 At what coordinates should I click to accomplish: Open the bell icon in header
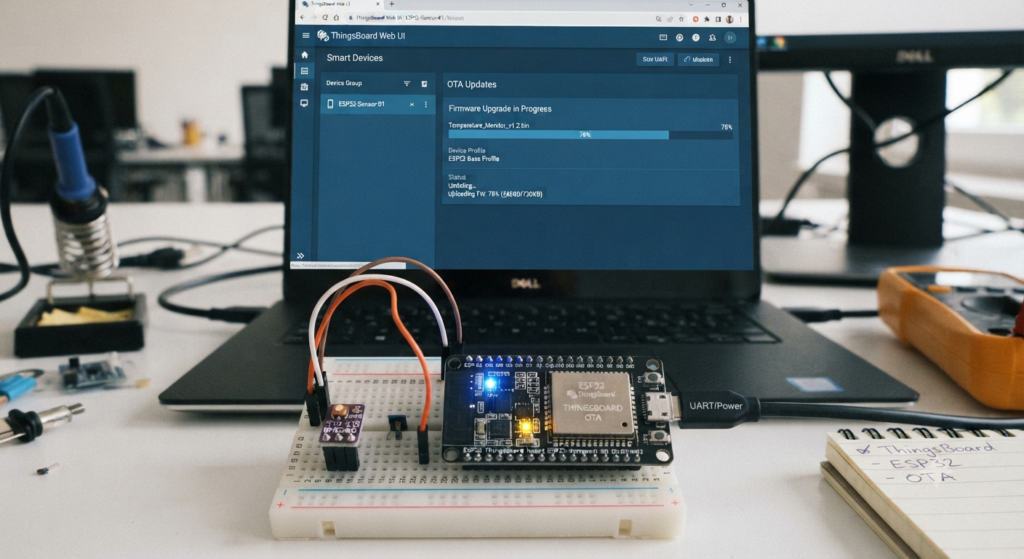(712, 37)
